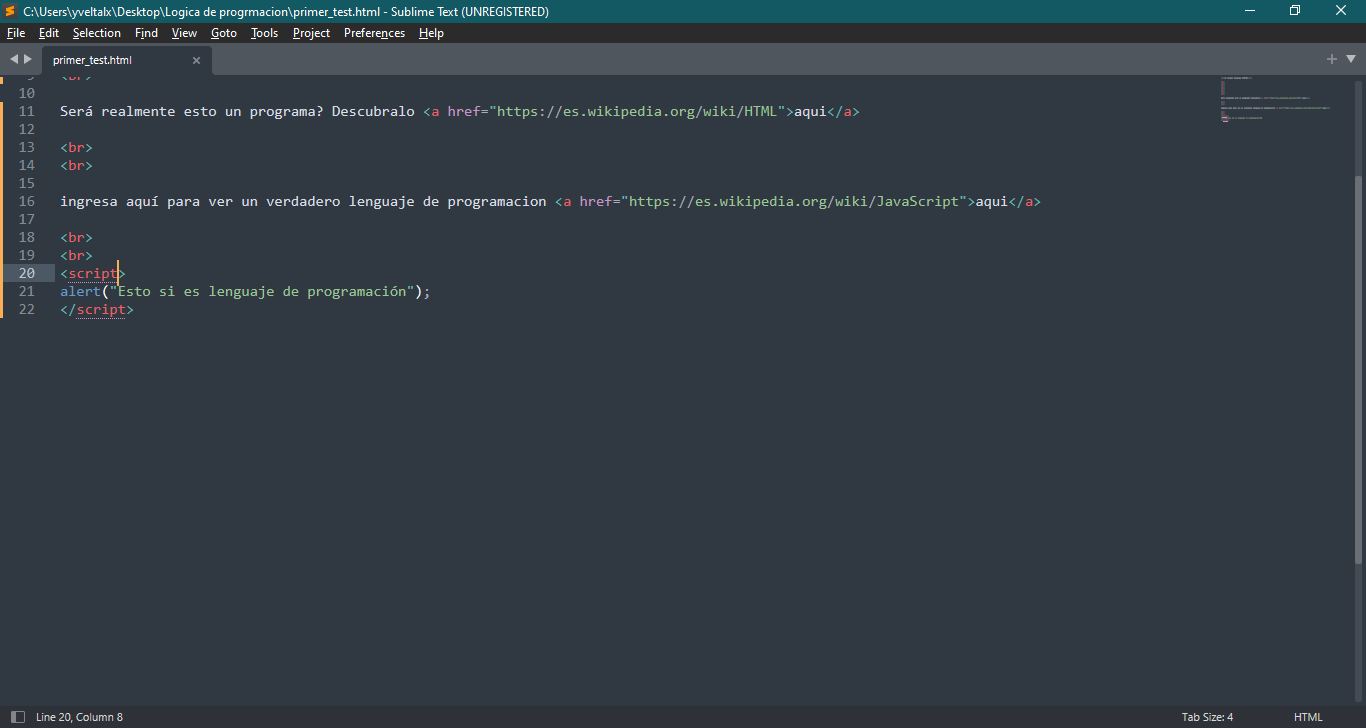Add a new tab with plus icon

pos(1332,59)
